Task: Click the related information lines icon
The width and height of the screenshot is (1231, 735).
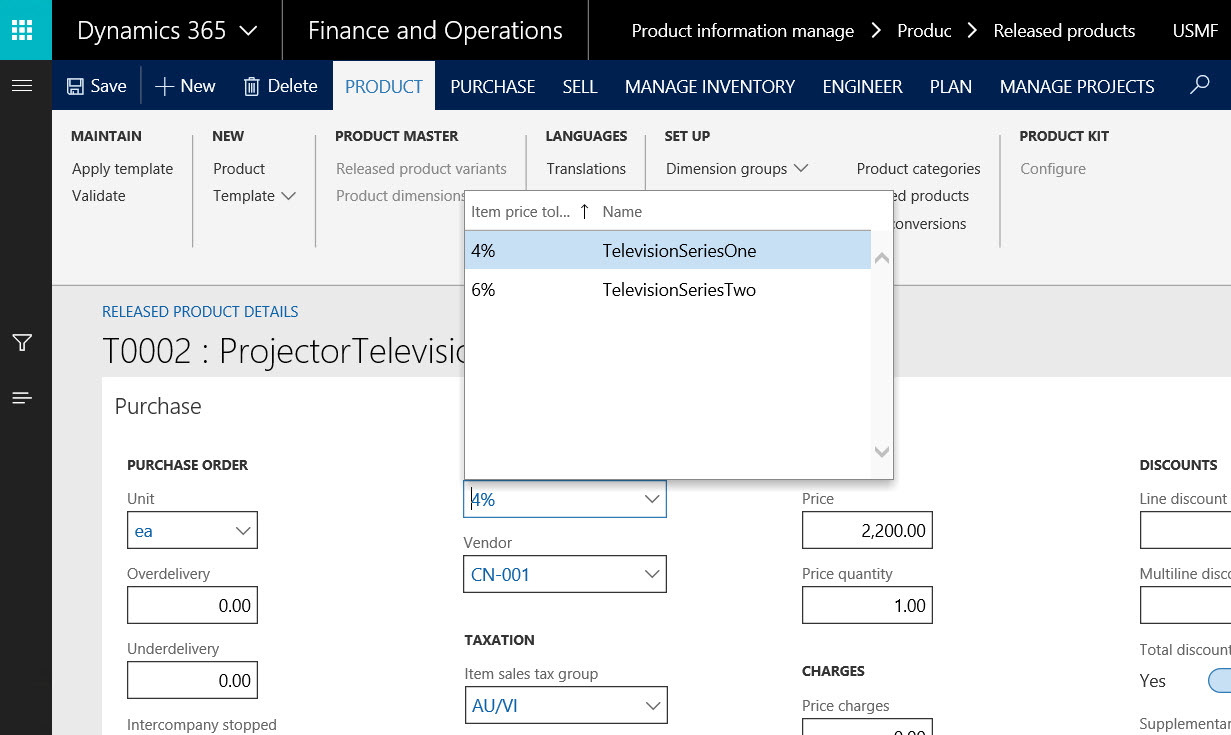Action: pyautogui.click(x=22, y=398)
